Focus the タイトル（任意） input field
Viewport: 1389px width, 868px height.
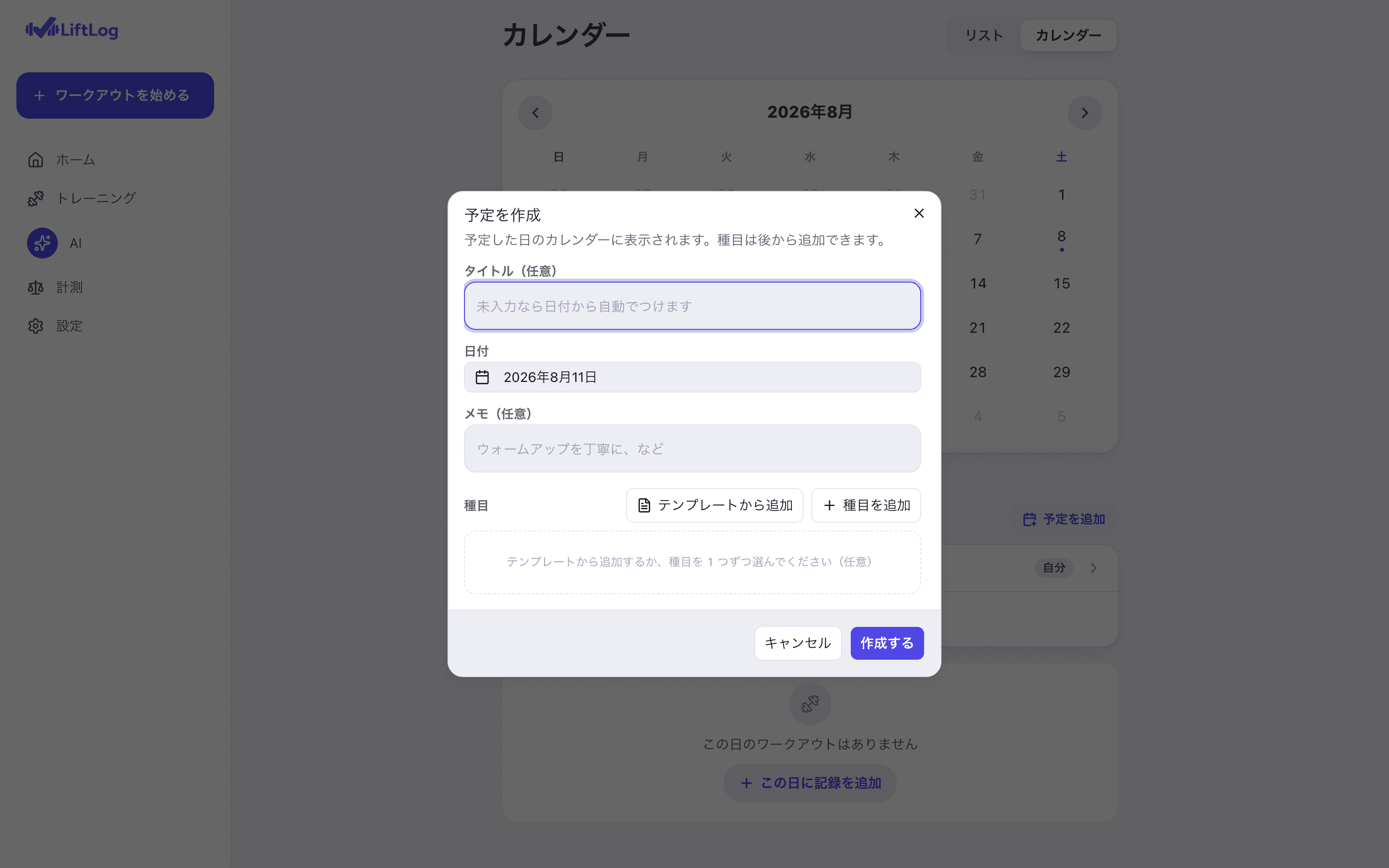point(692,306)
